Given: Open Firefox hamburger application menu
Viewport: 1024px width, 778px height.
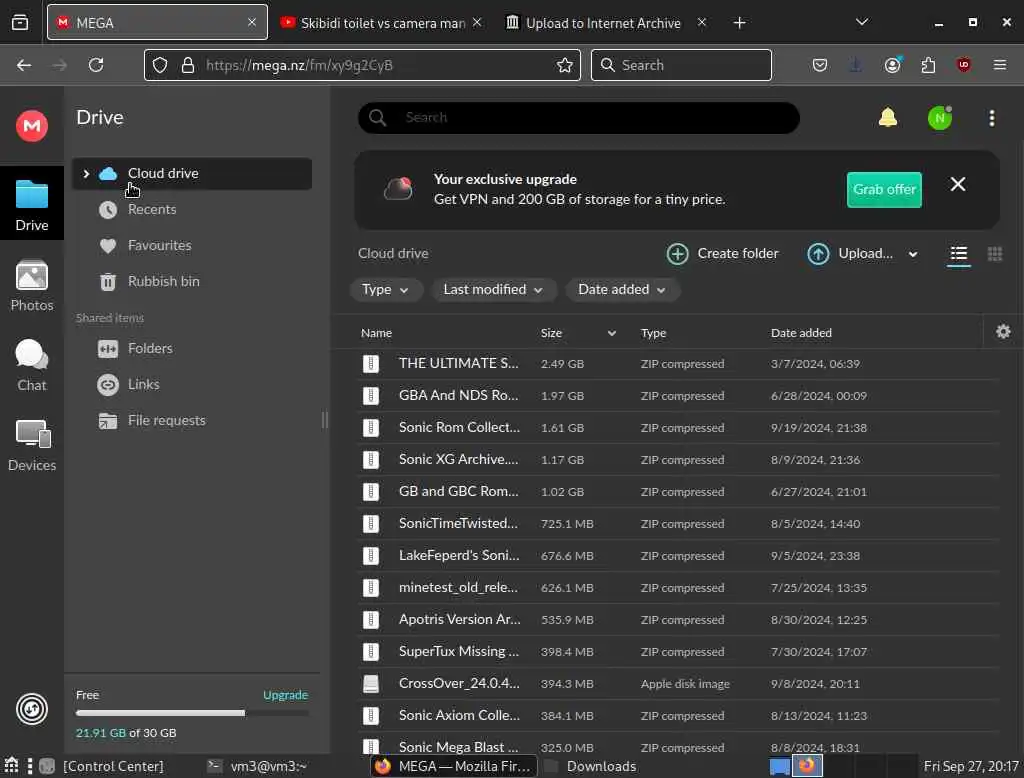Looking at the screenshot, I should [999, 65].
